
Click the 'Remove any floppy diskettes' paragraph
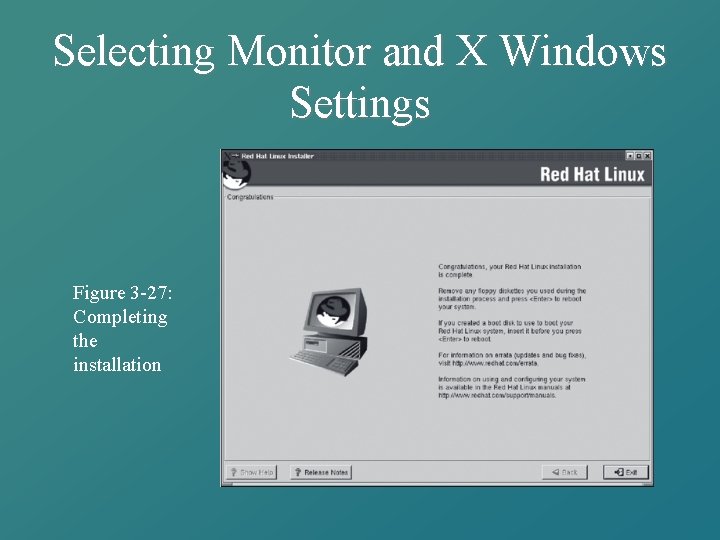tap(512, 299)
